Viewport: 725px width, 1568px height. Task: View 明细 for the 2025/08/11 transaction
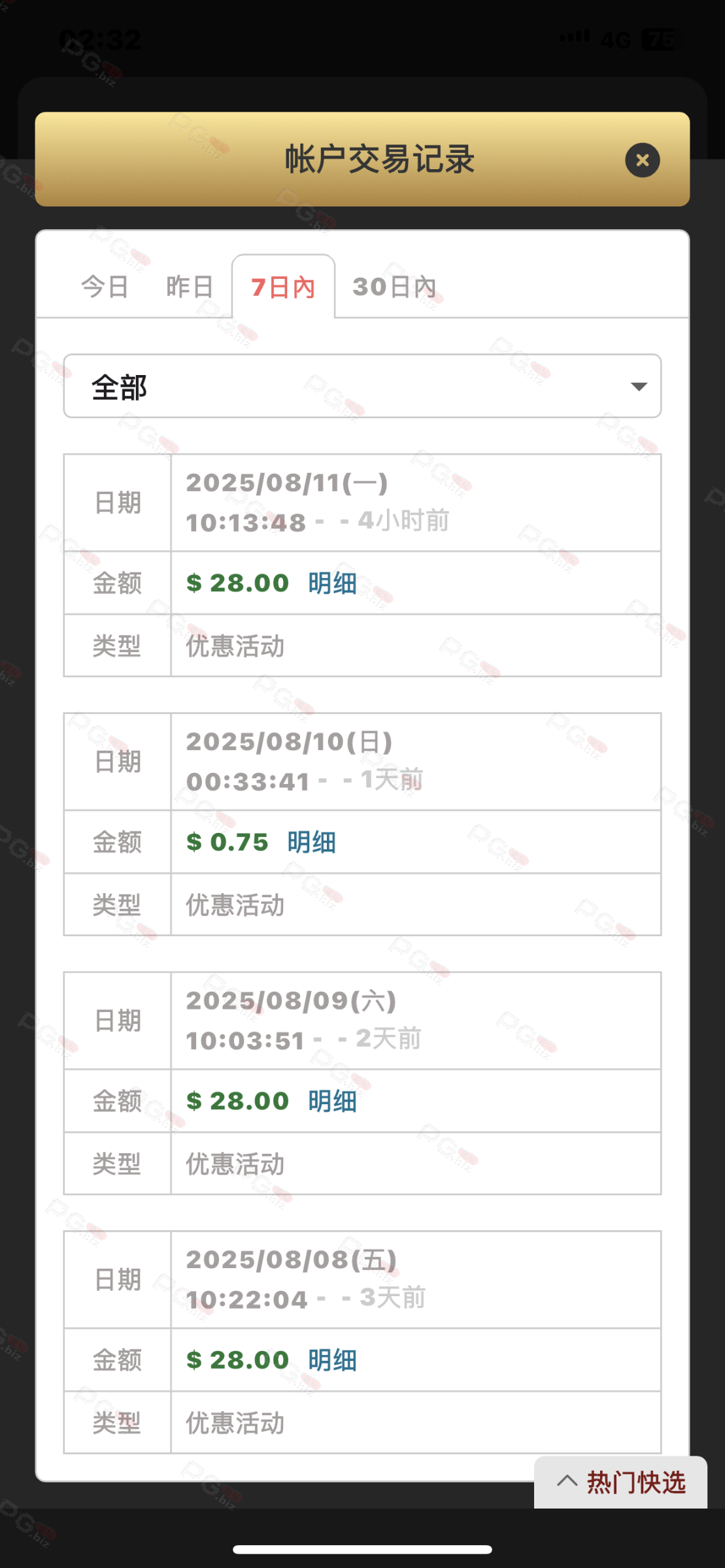tap(332, 583)
